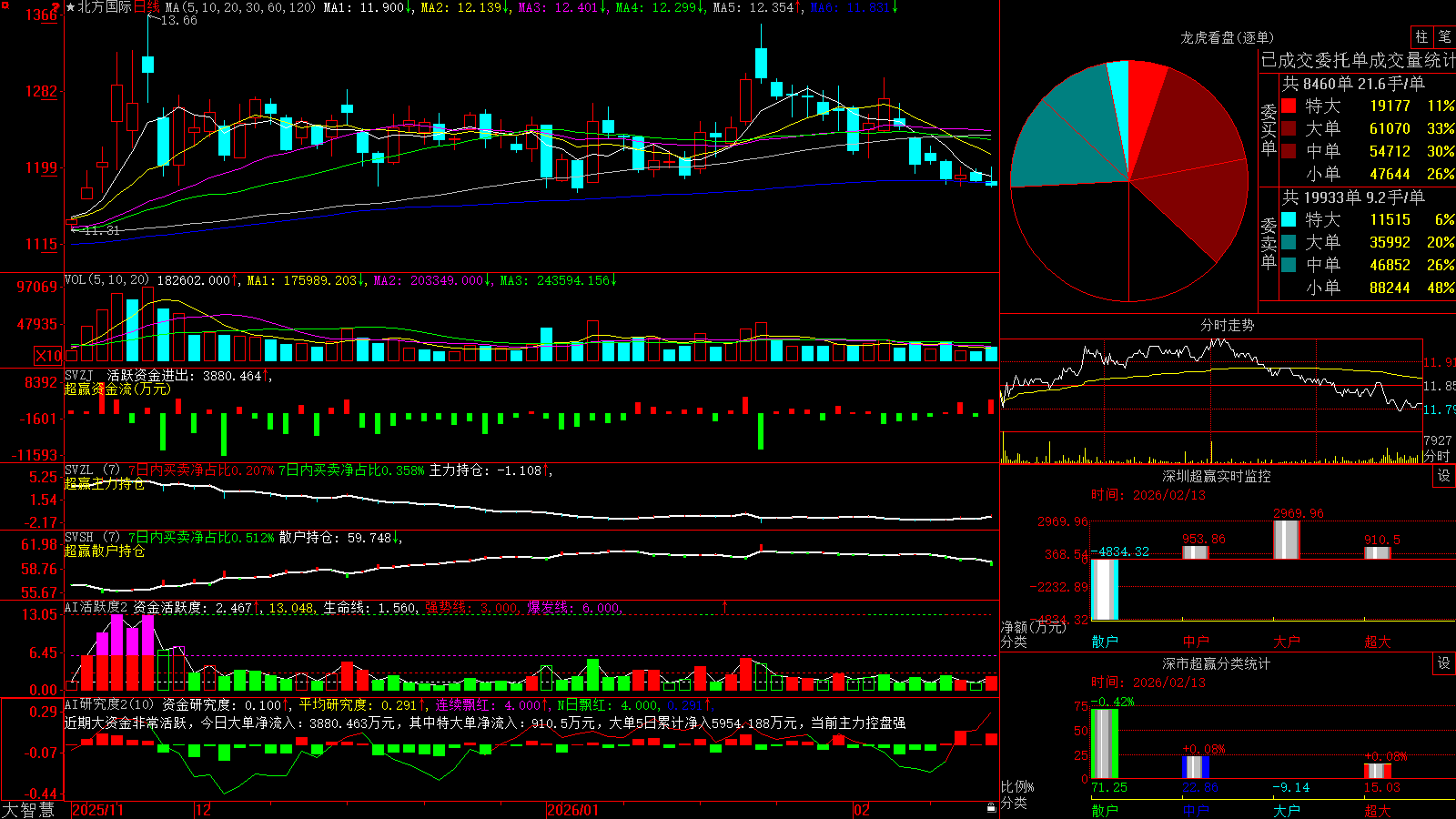Click the AI活跃度2 indicator name
This screenshot has height=819, width=1456.
96,607
